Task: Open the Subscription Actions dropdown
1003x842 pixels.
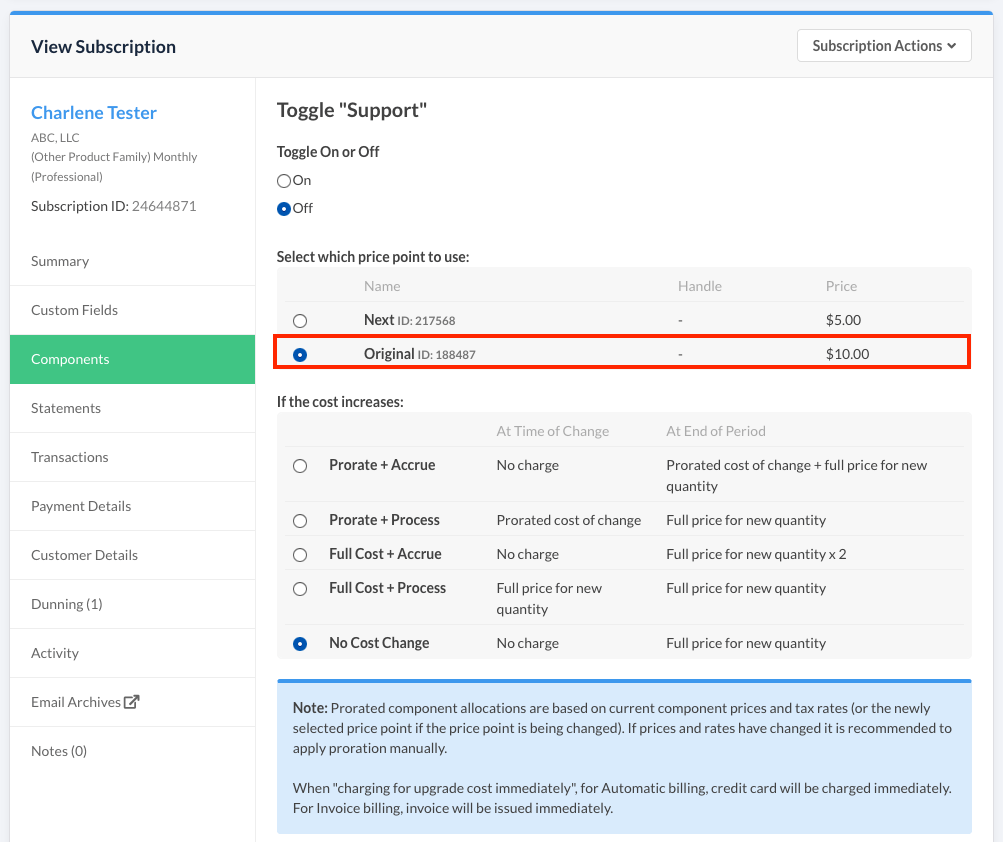Action: point(884,46)
